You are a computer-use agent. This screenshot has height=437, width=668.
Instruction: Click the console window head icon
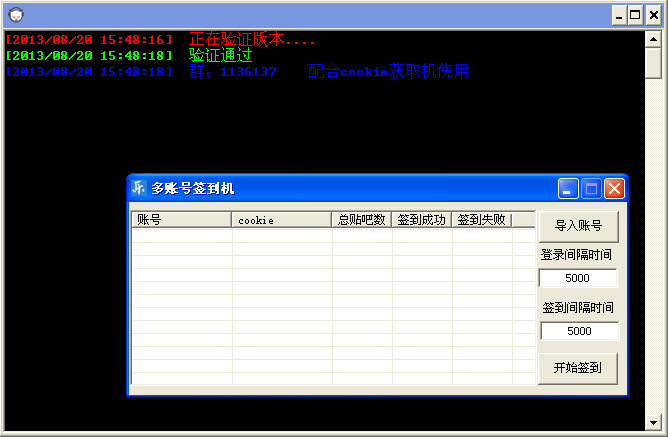pyautogui.click(x=16, y=15)
